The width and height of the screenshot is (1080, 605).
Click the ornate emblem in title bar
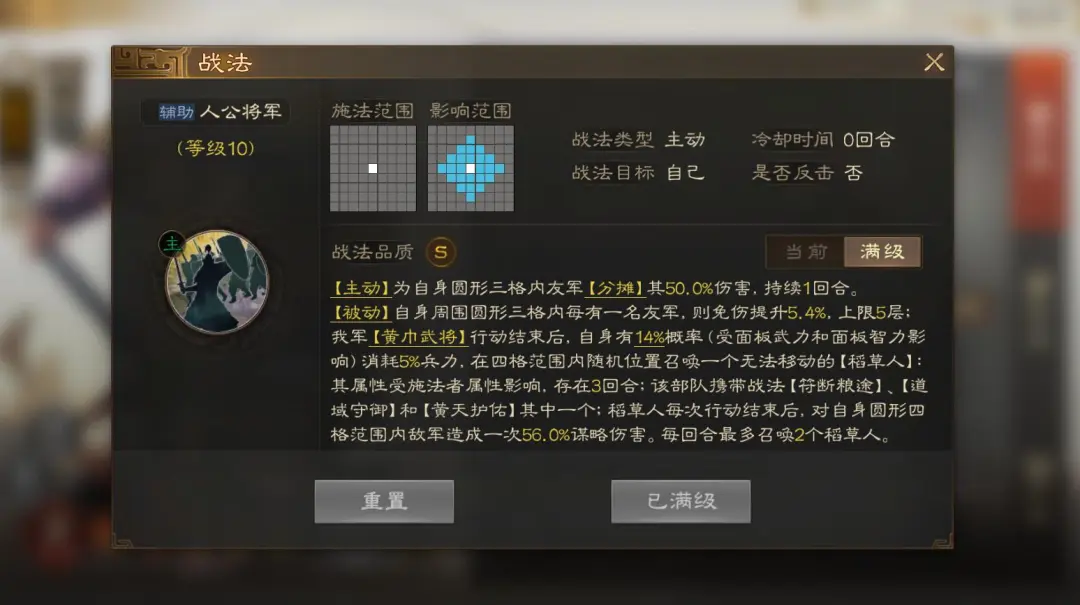[x=151, y=62]
